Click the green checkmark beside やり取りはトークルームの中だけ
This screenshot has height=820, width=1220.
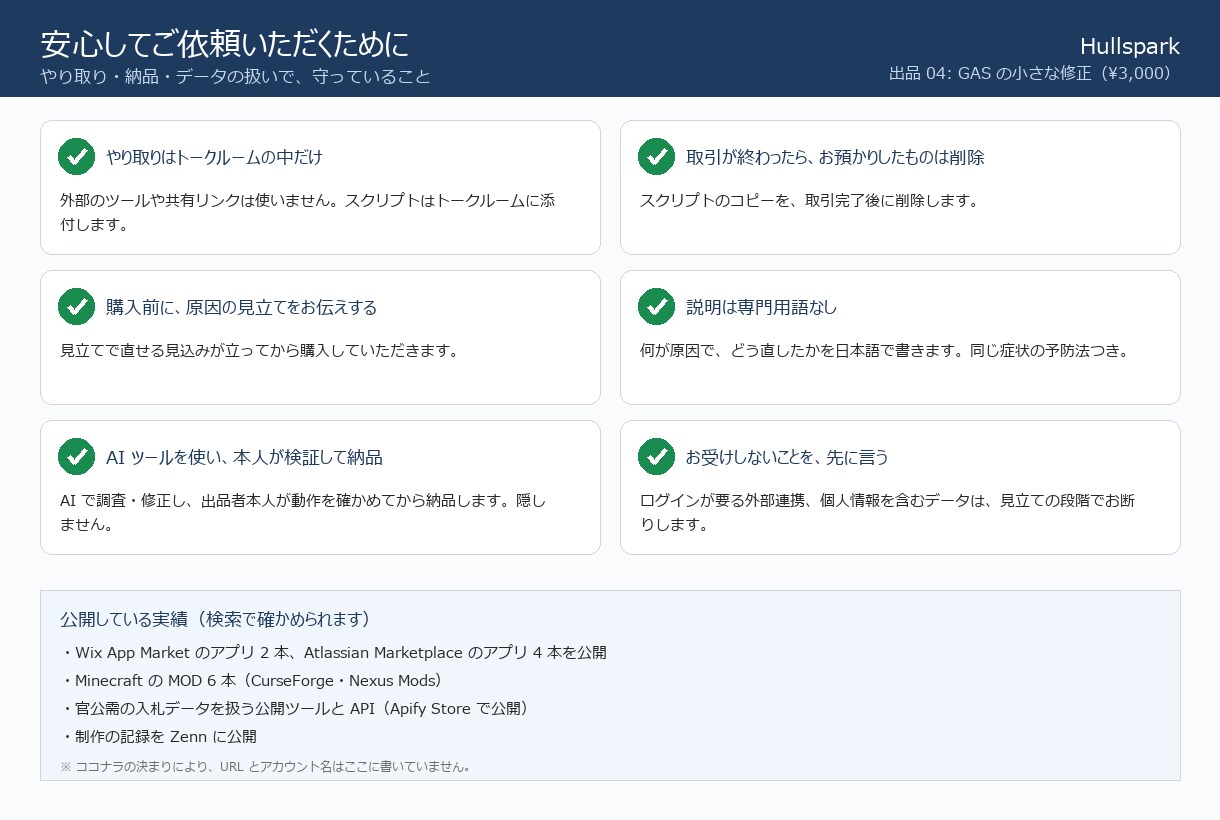click(x=76, y=156)
